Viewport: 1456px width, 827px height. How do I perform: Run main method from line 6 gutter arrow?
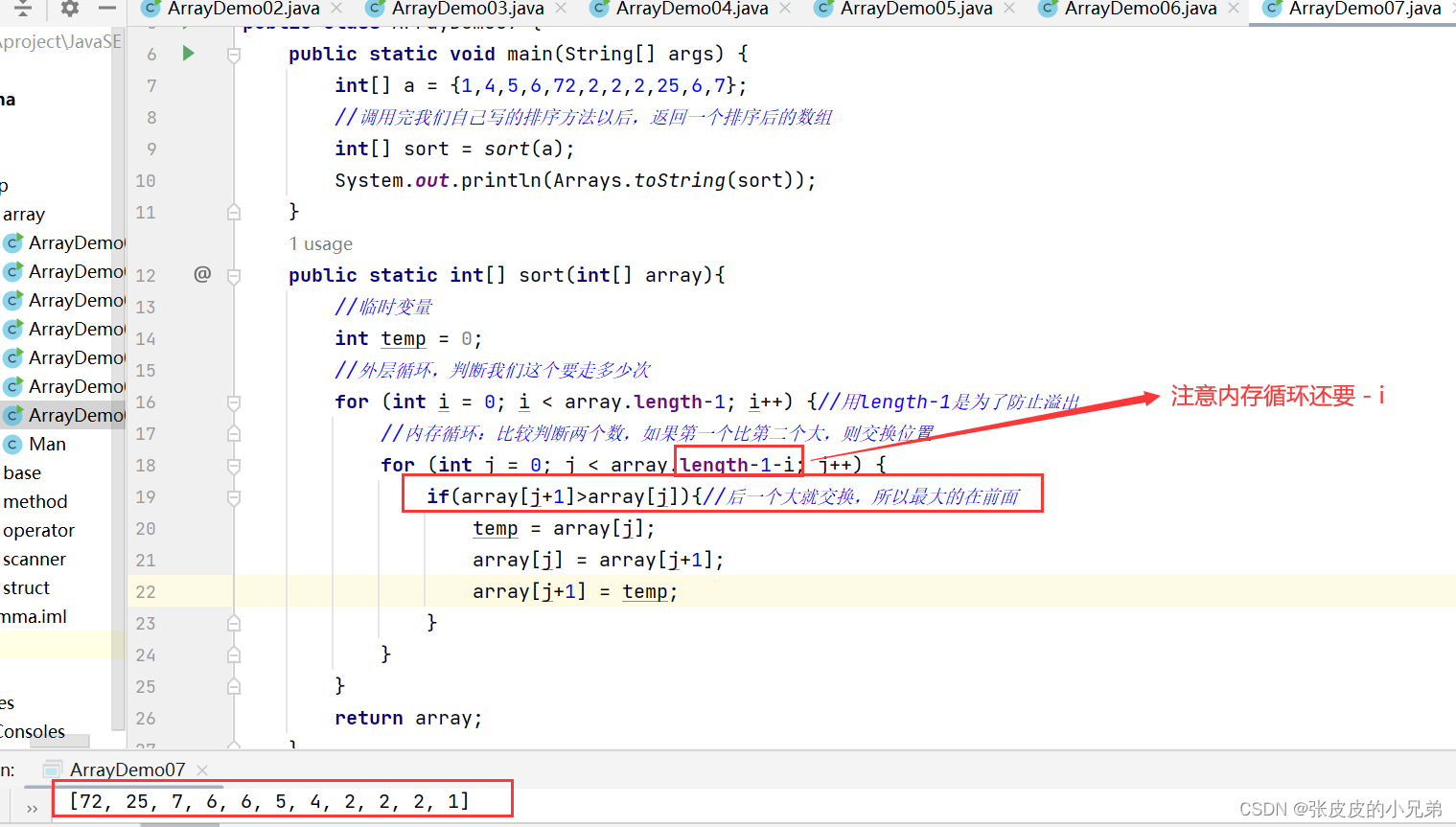(189, 54)
